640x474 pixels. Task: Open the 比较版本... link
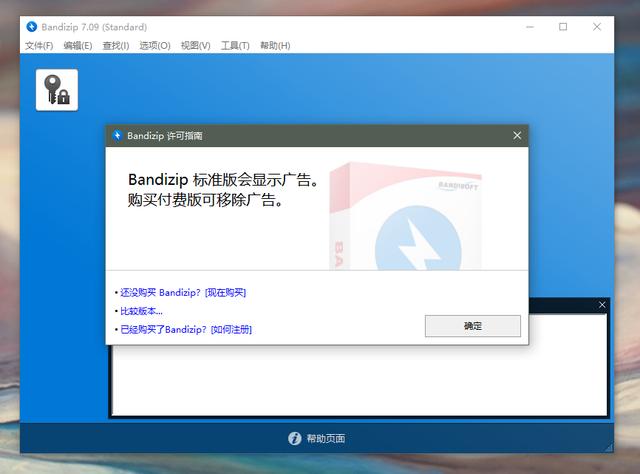(141, 311)
